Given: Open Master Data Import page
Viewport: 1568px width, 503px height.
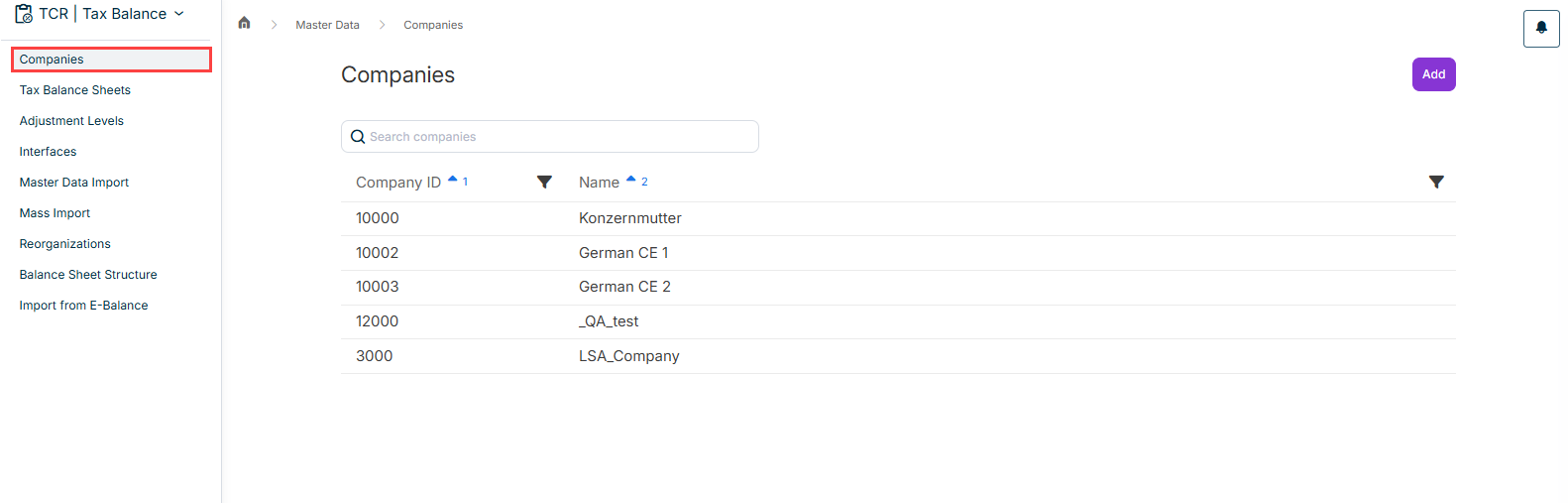Looking at the screenshot, I should pyautogui.click(x=74, y=183).
